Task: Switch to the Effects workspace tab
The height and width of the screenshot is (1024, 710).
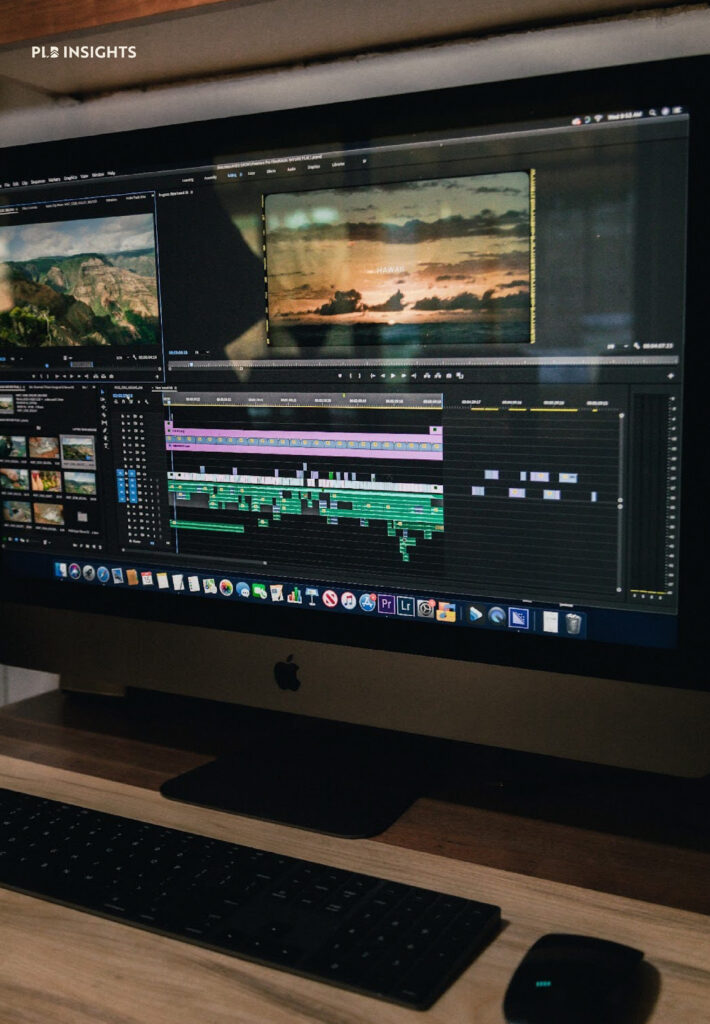Action: 271,171
